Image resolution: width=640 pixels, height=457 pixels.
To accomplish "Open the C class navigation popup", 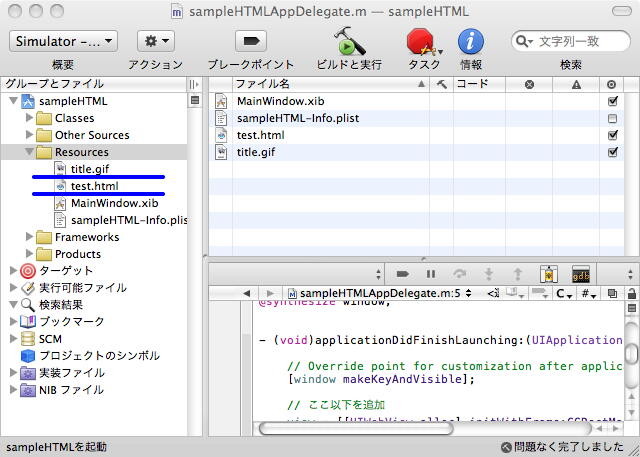I will [564, 293].
